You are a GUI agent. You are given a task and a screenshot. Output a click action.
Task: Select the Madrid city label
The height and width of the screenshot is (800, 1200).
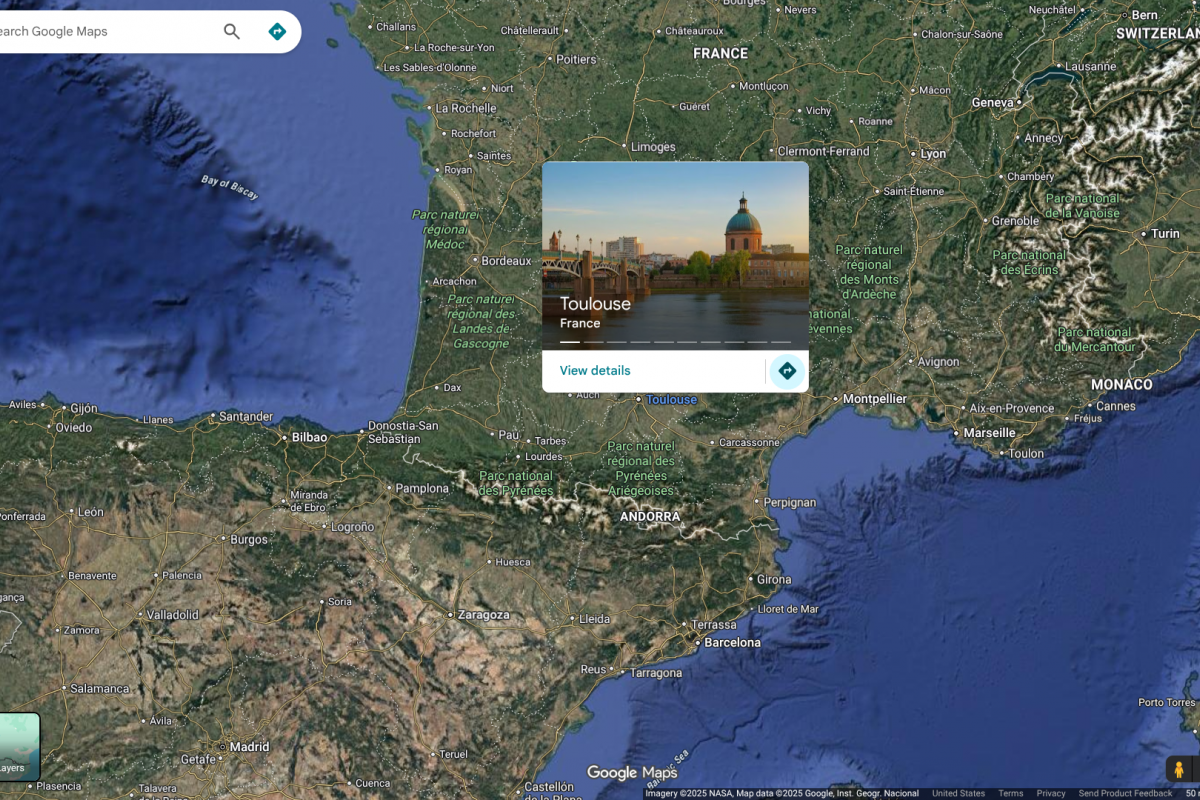tap(249, 747)
